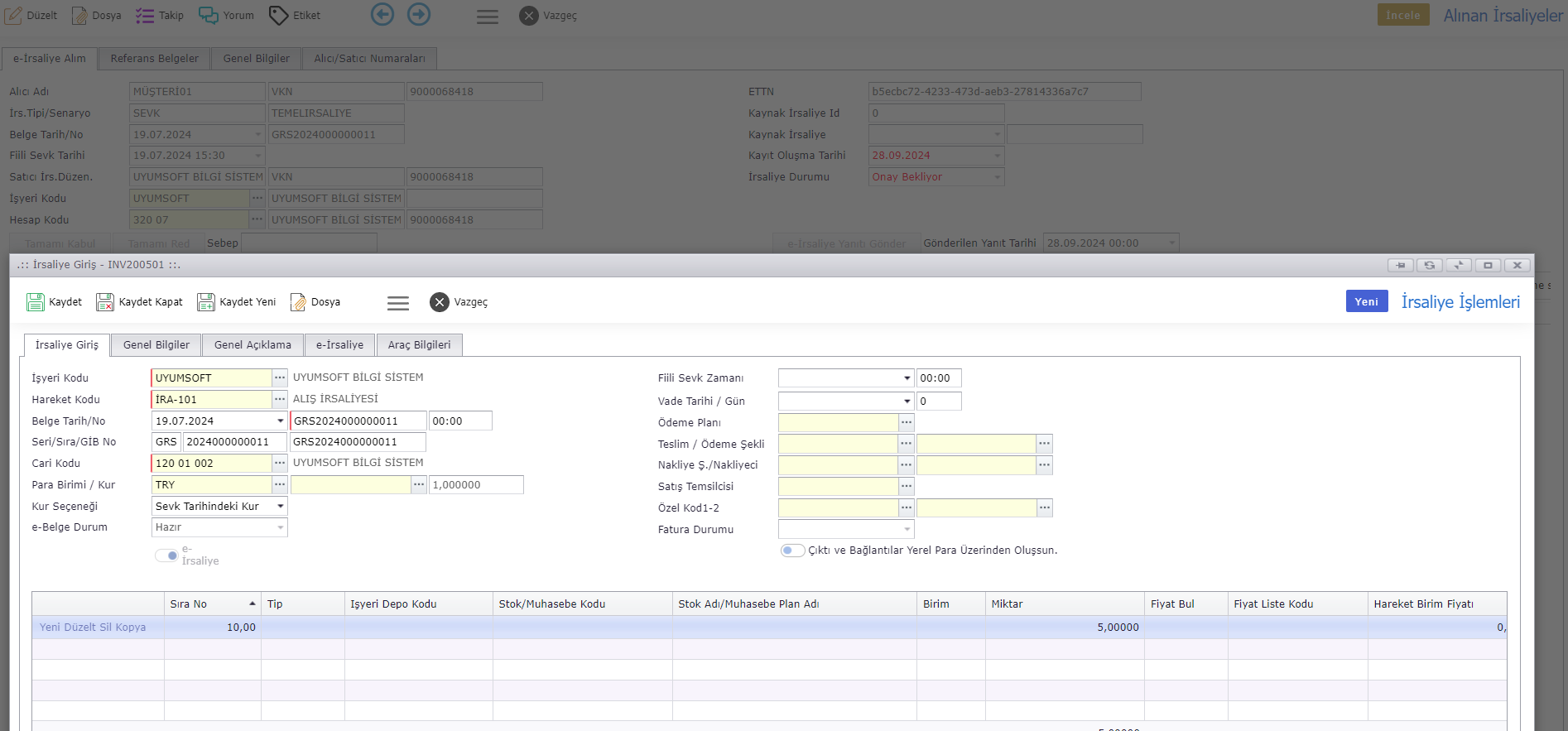1568x731 pixels.
Task: Open Hesap Kodu lookup in background form
Action: [257, 219]
